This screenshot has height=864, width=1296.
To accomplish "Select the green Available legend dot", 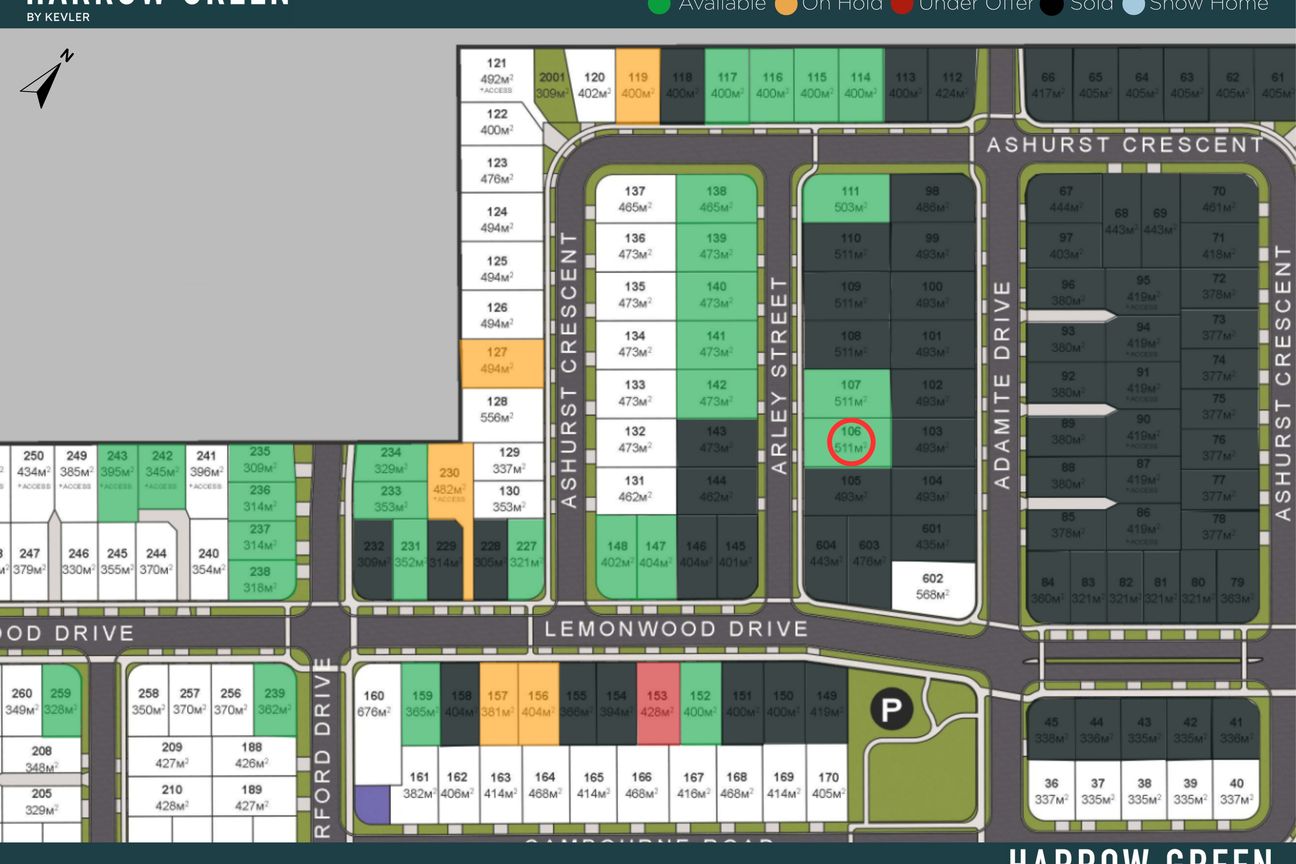I will click(659, 5).
